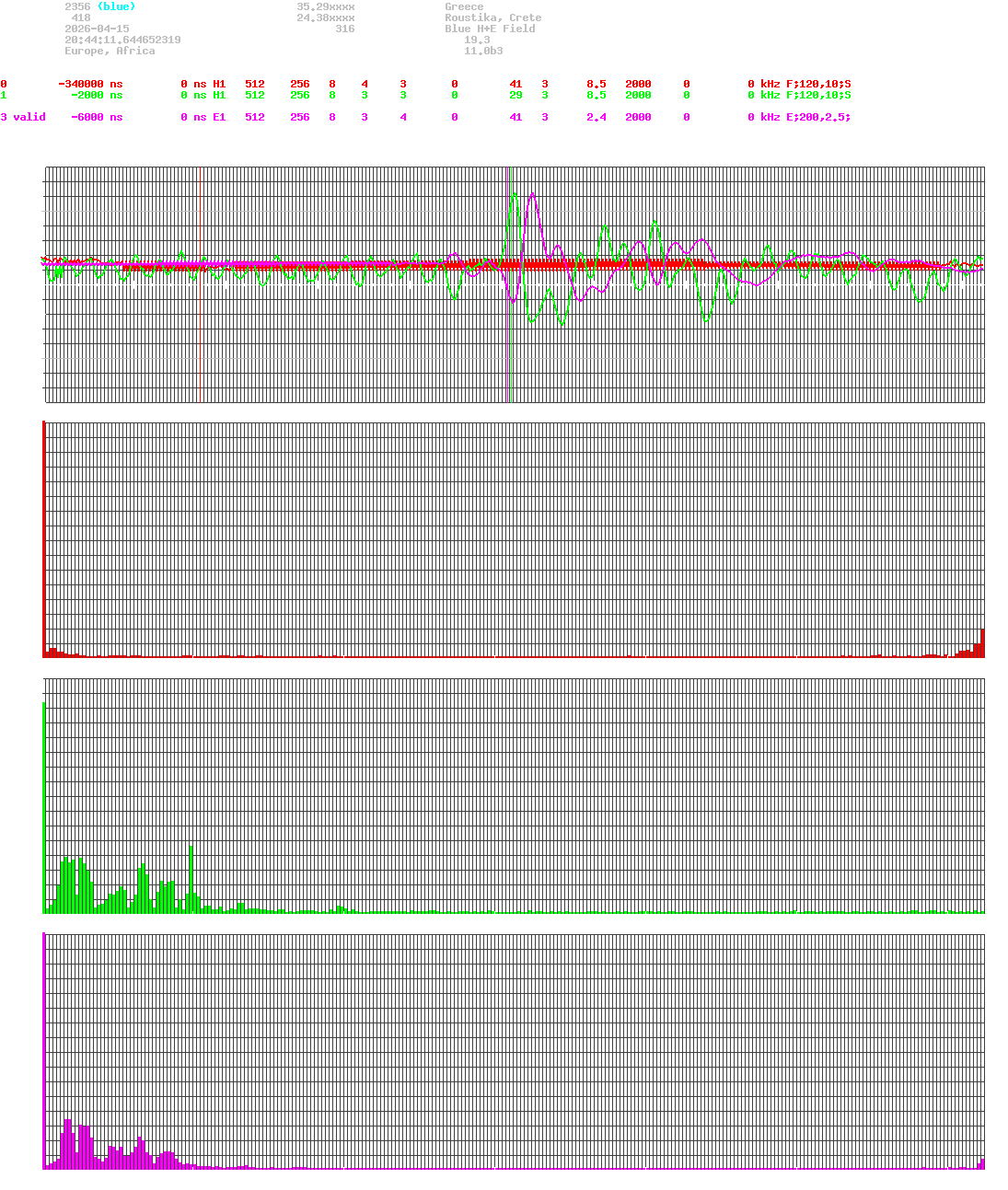Image resolution: width=1008 pixels, height=1190 pixels.
Task: Click the Comment text "Blue H+E Field"
Action: pos(491,29)
